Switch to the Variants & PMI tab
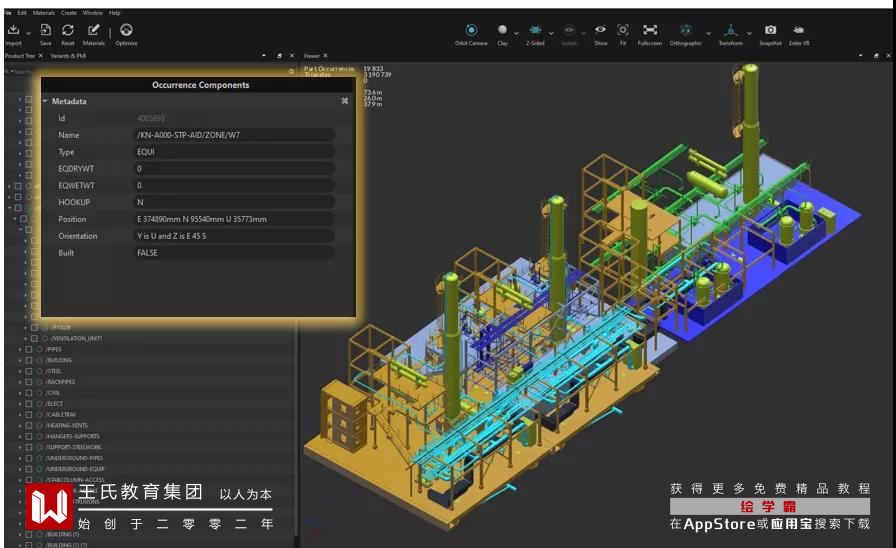This screenshot has width=896, height=548. (x=68, y=56)
